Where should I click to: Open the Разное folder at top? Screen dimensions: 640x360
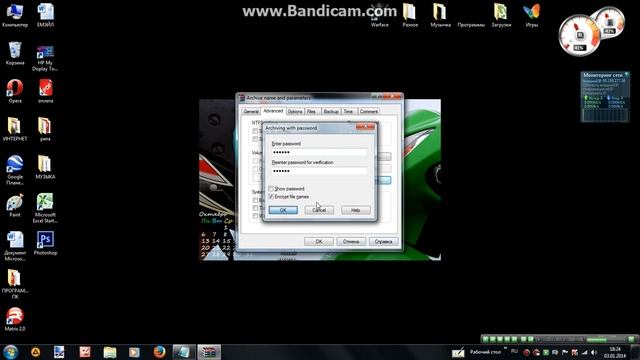click(410, 16)
